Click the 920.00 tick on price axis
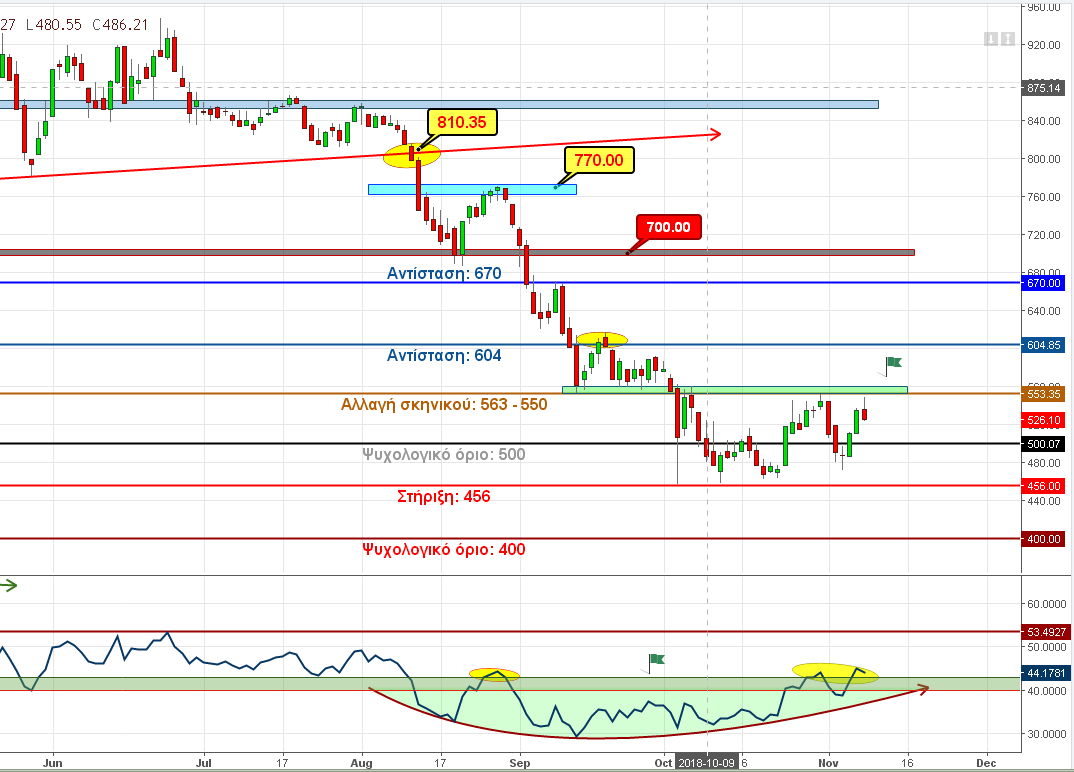The image size is (1074, 772). pyautogui.click(x=1044, y=45)
